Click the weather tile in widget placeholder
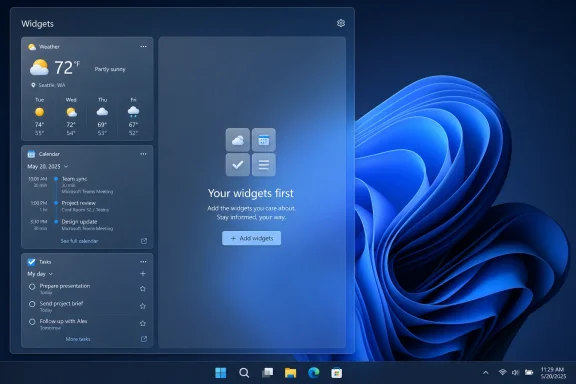Screen dimensions: 576x384 pos(238,140)
